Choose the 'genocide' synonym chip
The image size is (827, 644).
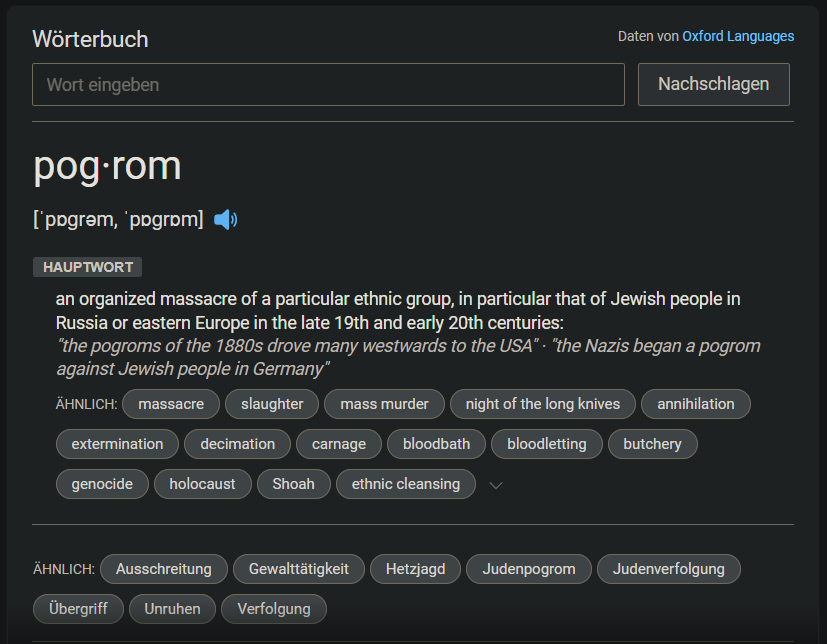102,484
